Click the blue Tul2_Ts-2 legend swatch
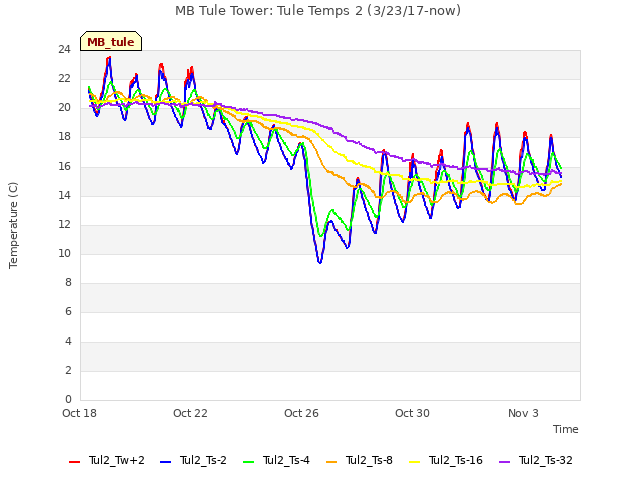The height and width of the screenshot is (480, 640). click(x=165, y=462)
